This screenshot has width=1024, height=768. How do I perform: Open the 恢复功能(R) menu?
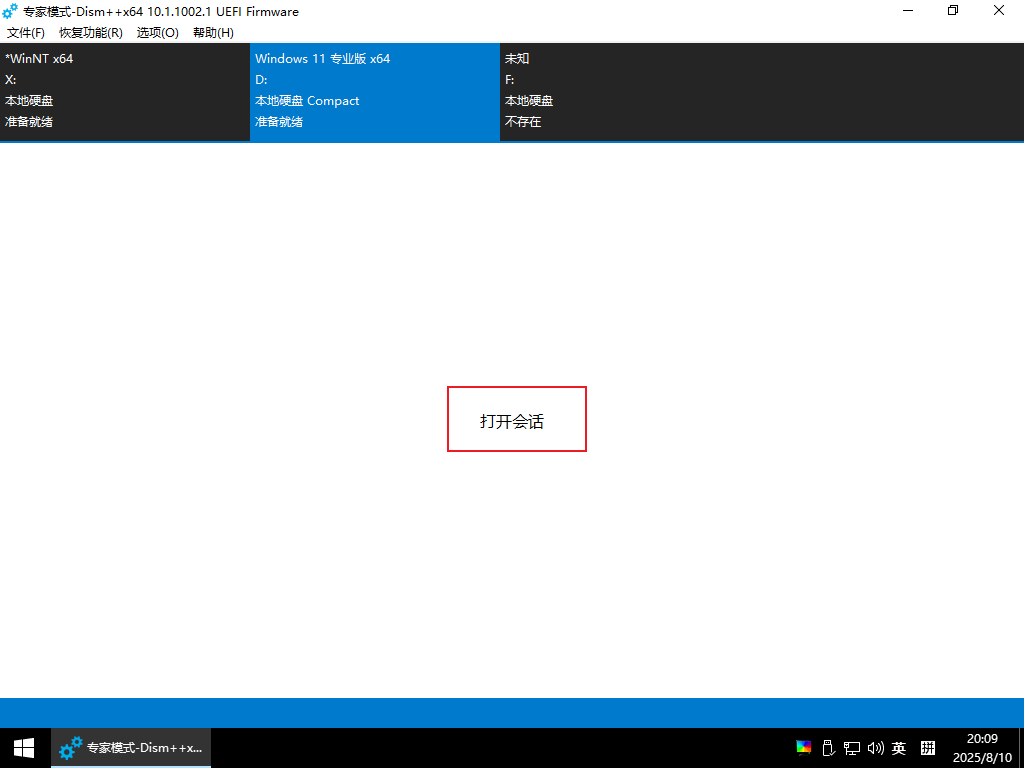coord(91,33)
